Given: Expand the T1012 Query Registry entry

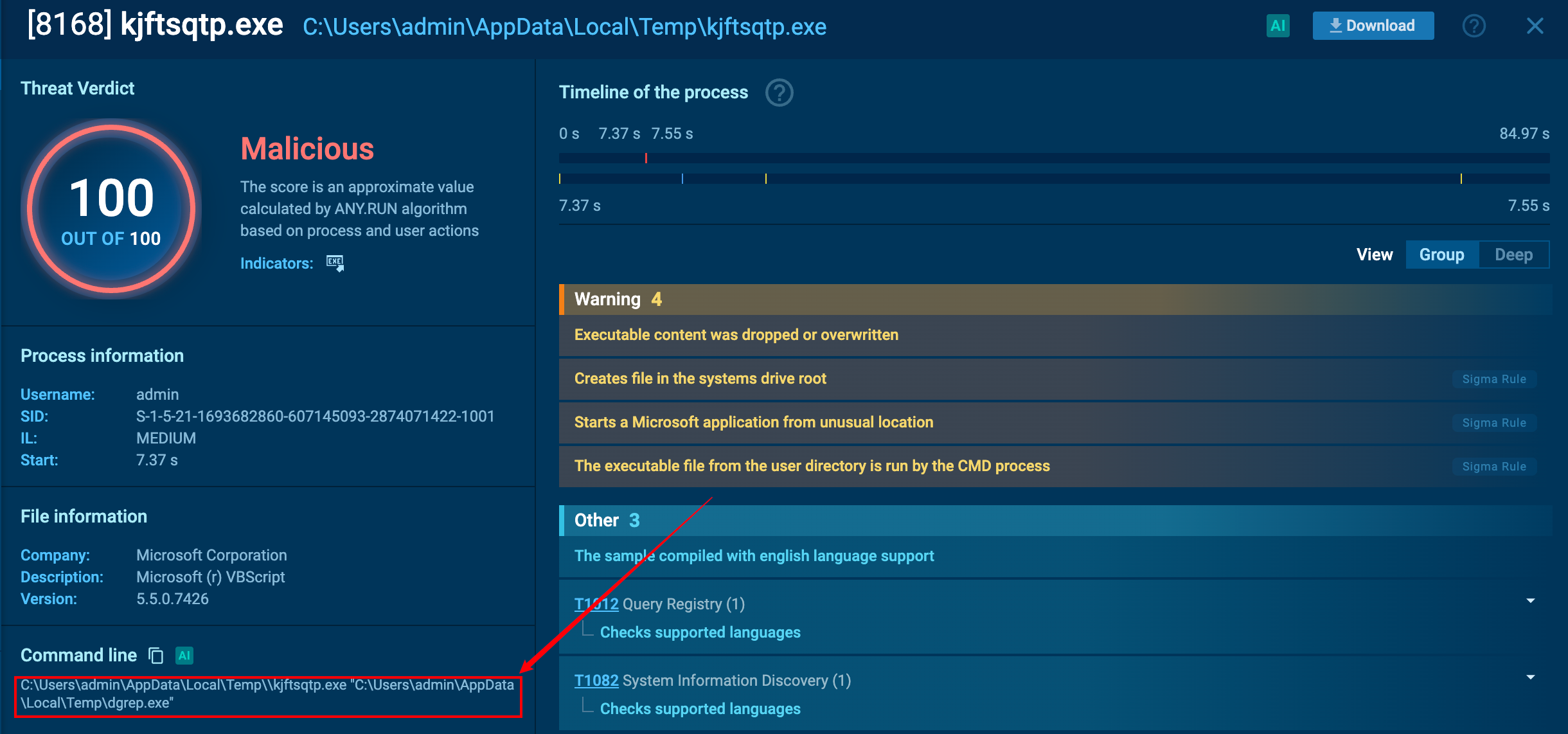Looking at the screenshot, I should [x=1530, y=600].
